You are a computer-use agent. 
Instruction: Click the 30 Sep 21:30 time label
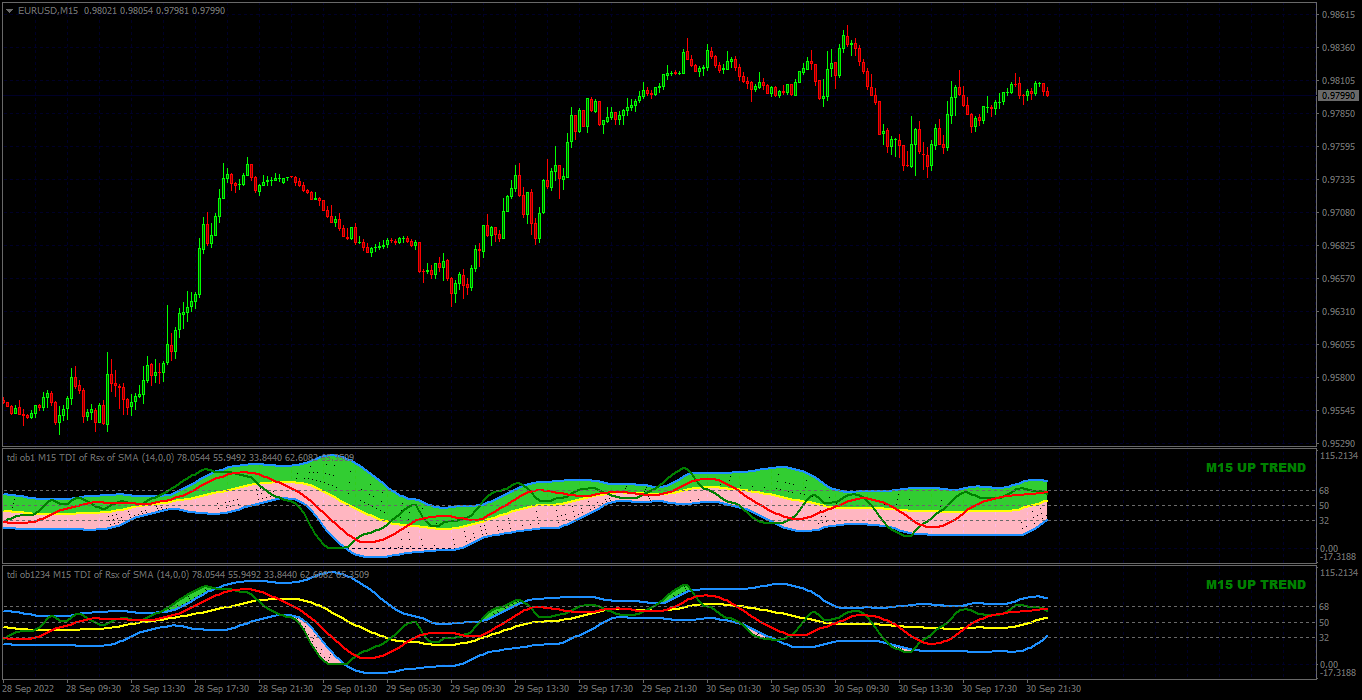[1054, 689]
